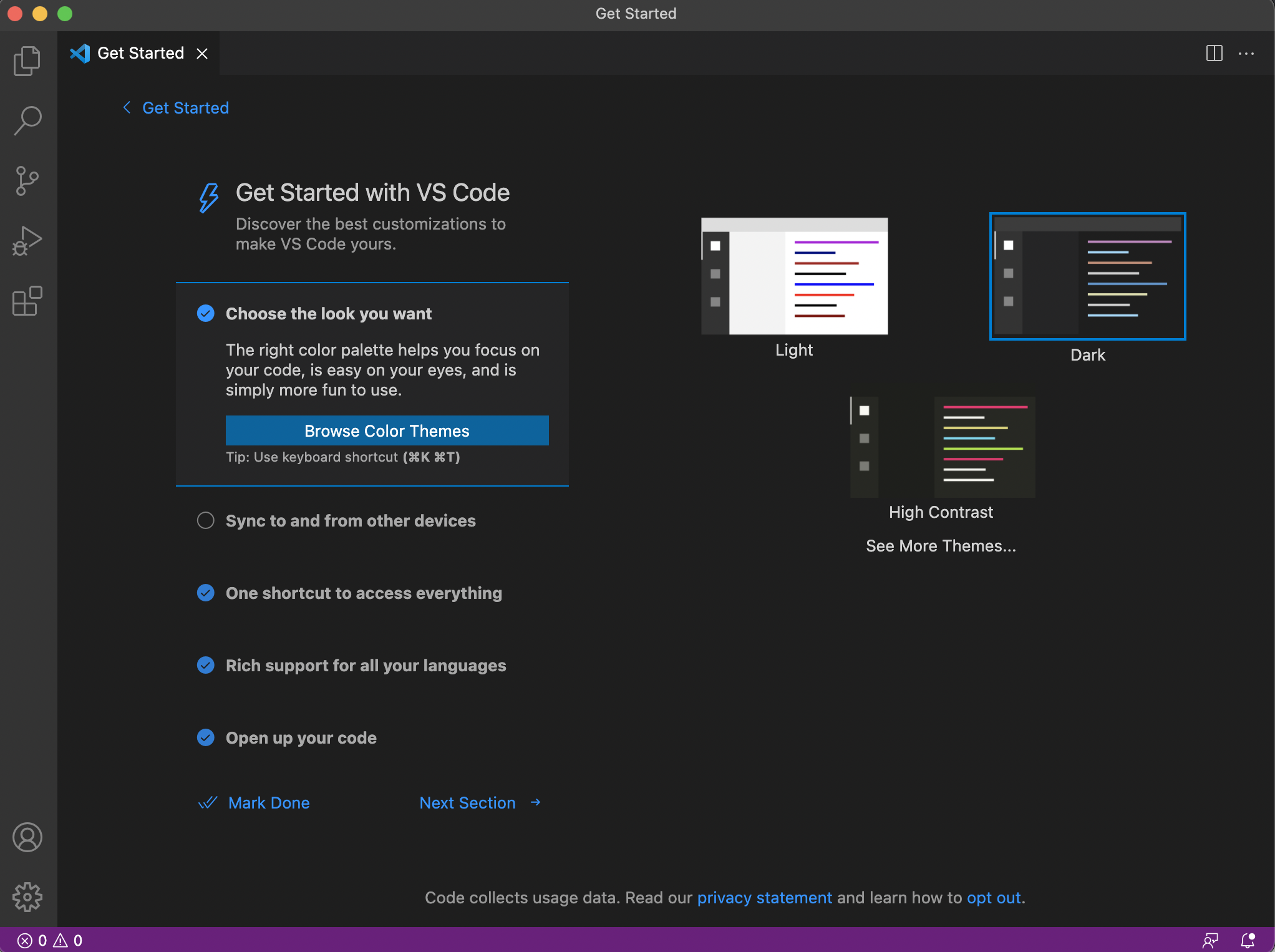Toggle 'One shortcut to access everything' checkmark
Image resolution: width=1275 pixels, height=952 pixels.
pos(205,593)
